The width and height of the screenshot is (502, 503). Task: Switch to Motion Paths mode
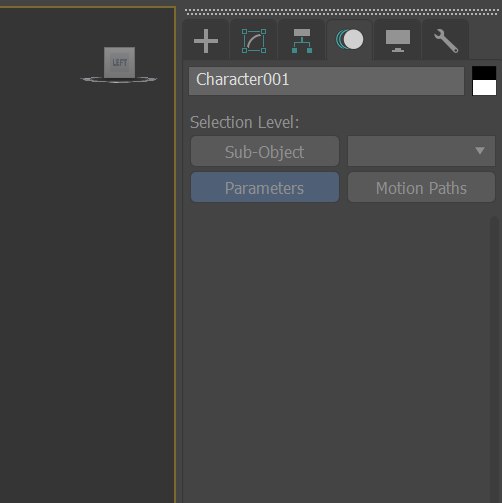coord(421,187)
